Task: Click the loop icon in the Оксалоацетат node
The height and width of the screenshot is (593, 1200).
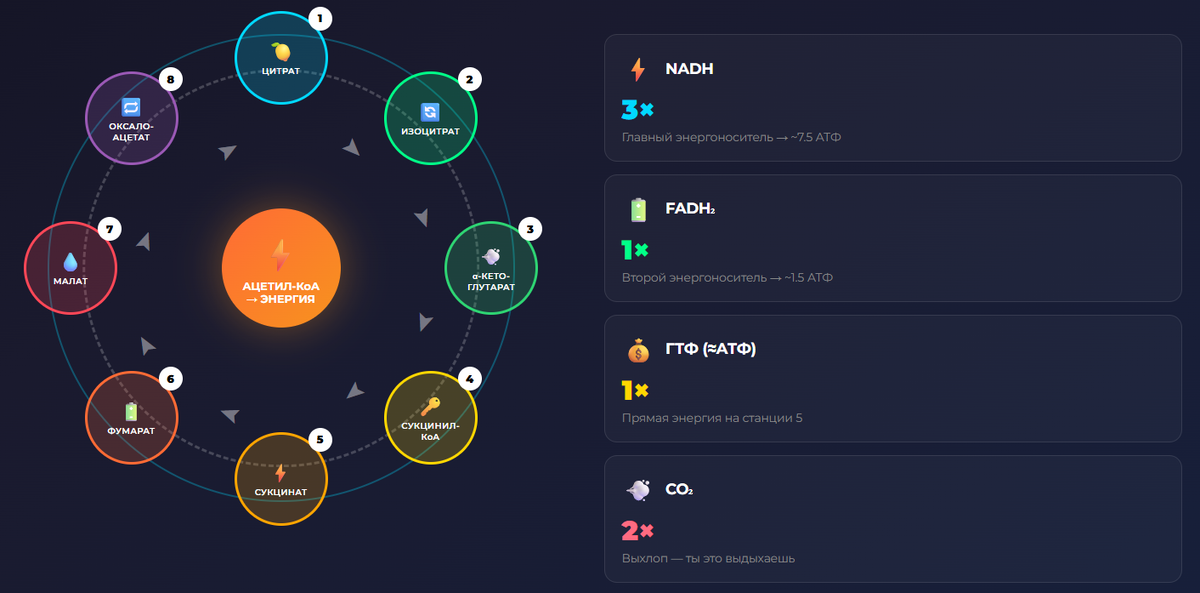Action: click(x=131, y=106)
